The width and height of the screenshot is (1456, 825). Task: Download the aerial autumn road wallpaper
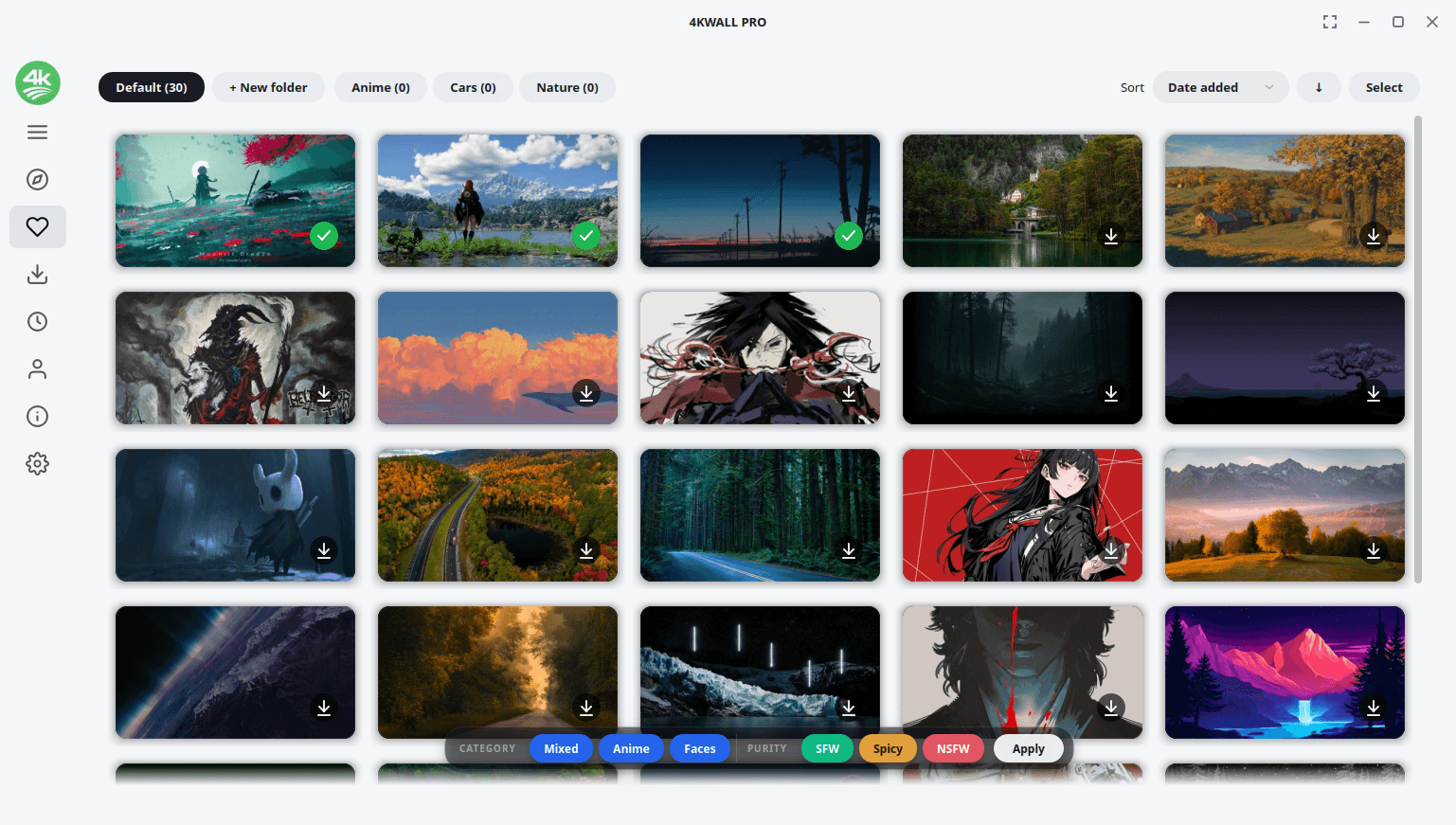(586, 550)
